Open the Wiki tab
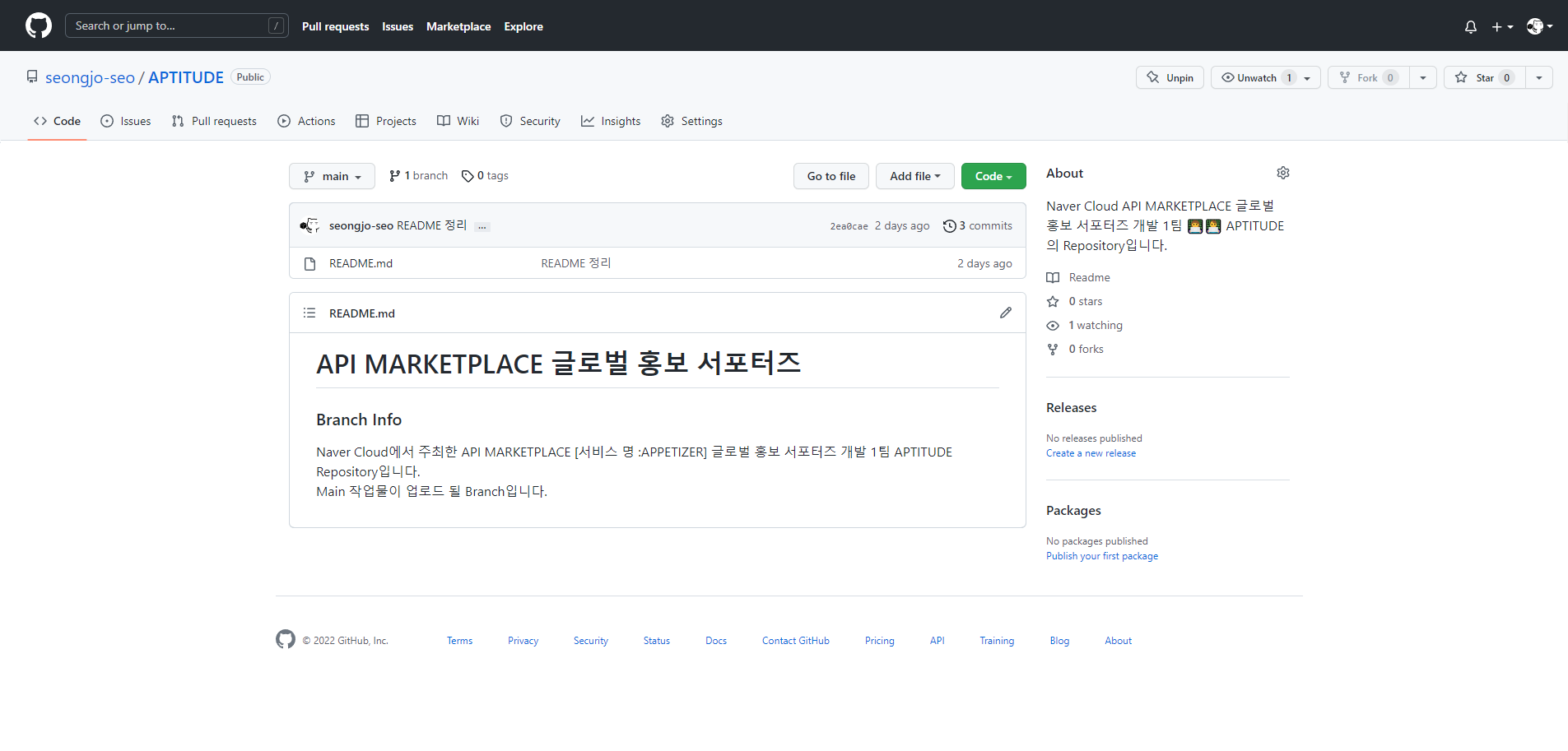 click(458, 121)
